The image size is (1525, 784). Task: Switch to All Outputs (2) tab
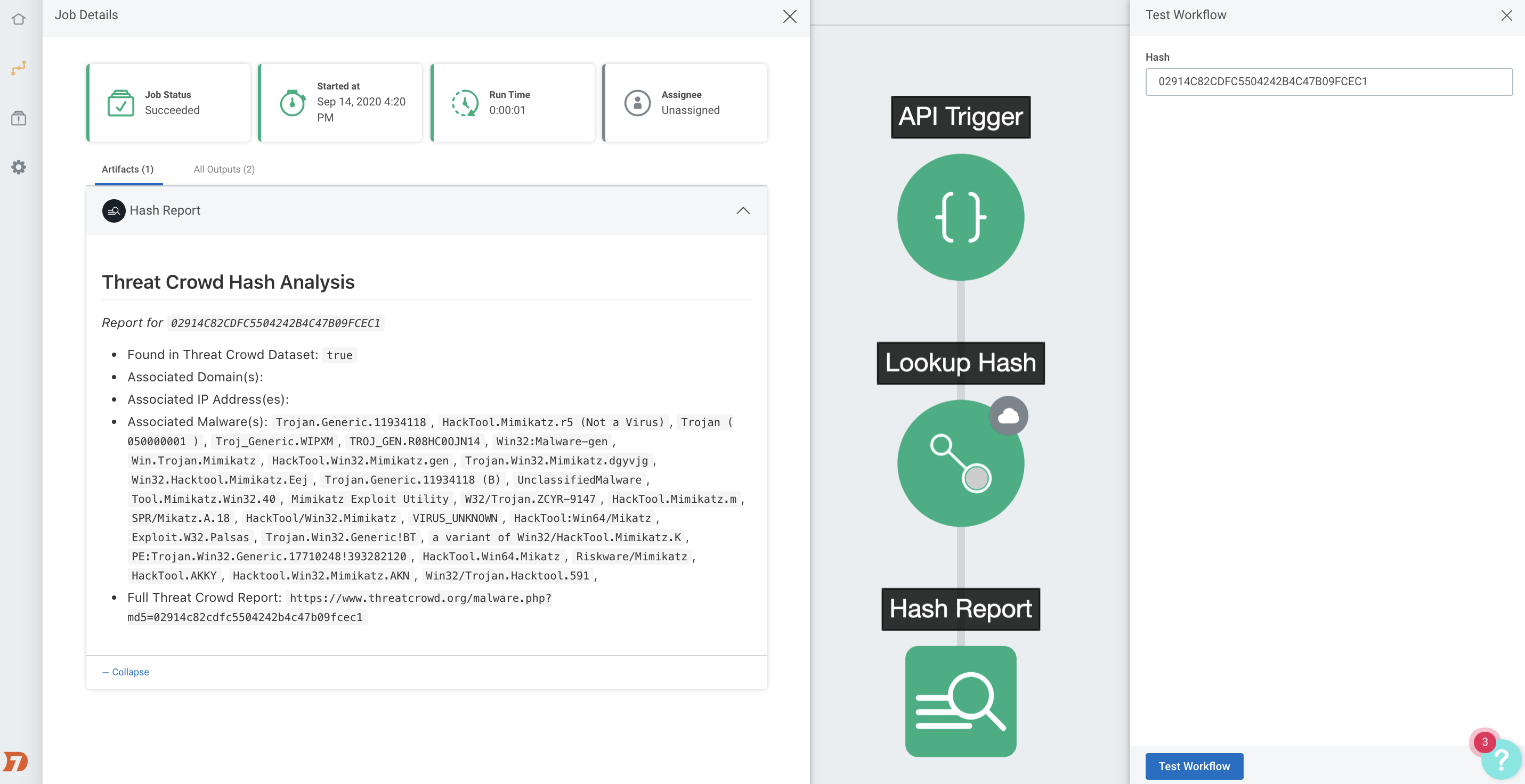[x=224, y=169]
